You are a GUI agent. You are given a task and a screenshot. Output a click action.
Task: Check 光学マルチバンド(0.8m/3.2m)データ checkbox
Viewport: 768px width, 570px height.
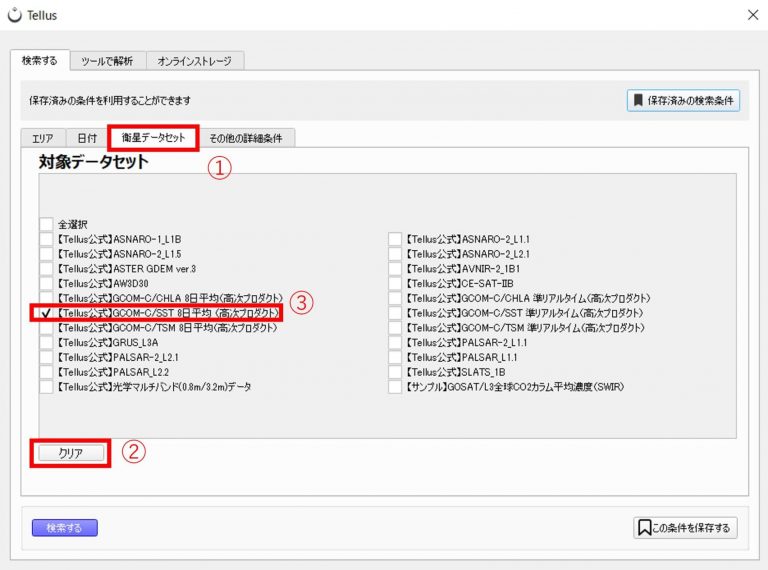pos(47,386)
